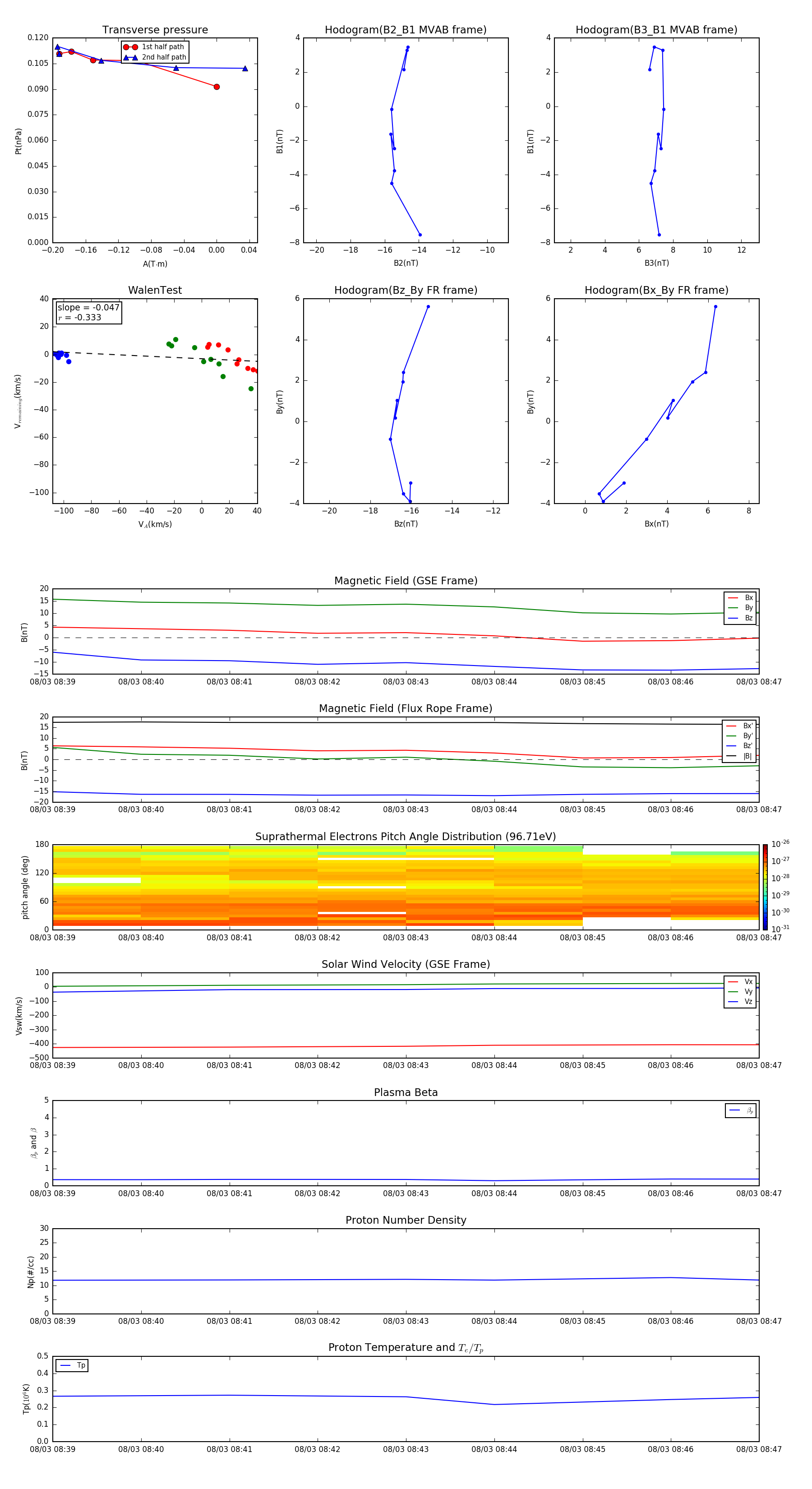The height and width of the screenshot is (1489, 812).
Task: Click the 'Solar Wind Velocity (GSE Frame)' title
Action: (x=406, y=965)
